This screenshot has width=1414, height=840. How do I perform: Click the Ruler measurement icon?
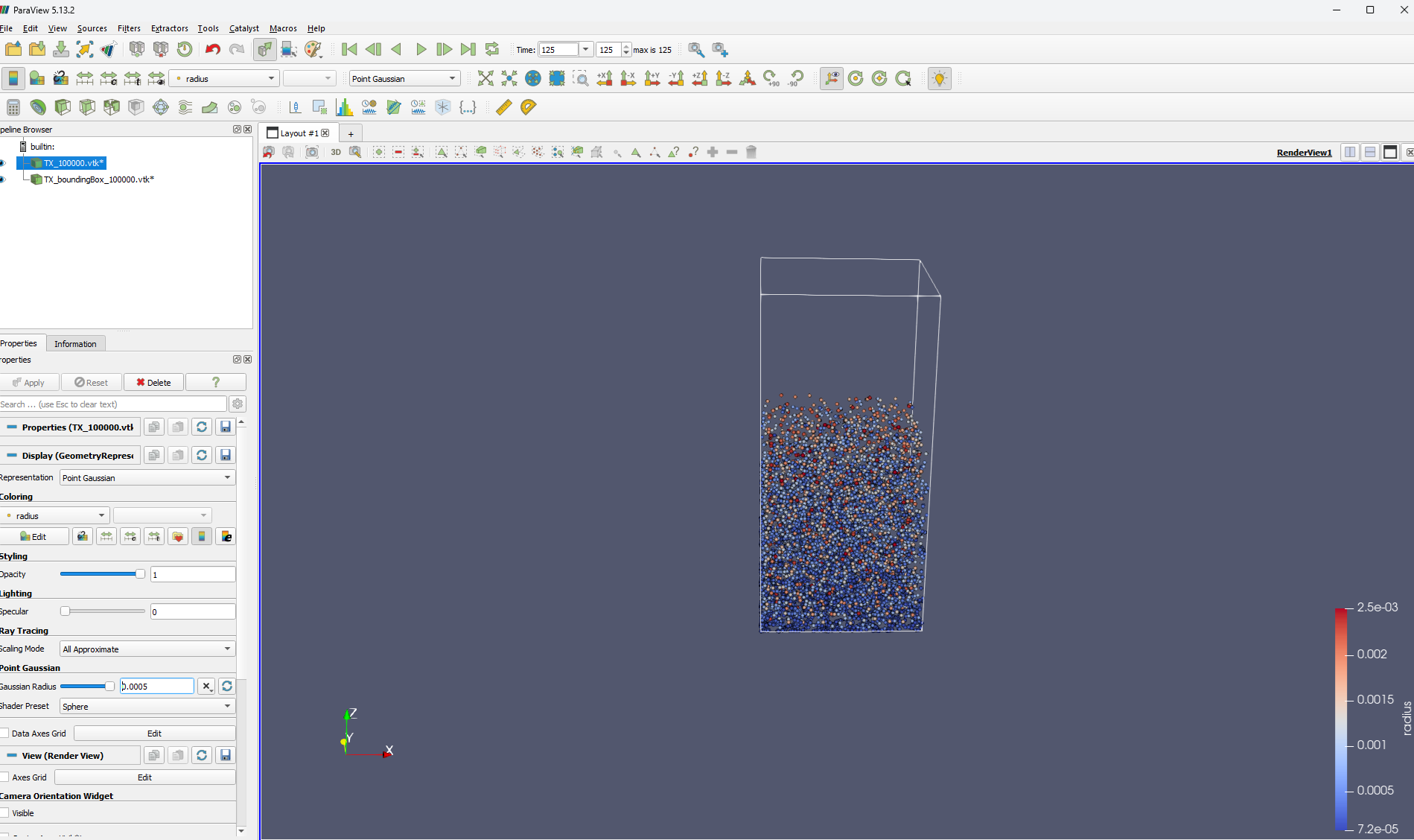click(x=504, y=107)
